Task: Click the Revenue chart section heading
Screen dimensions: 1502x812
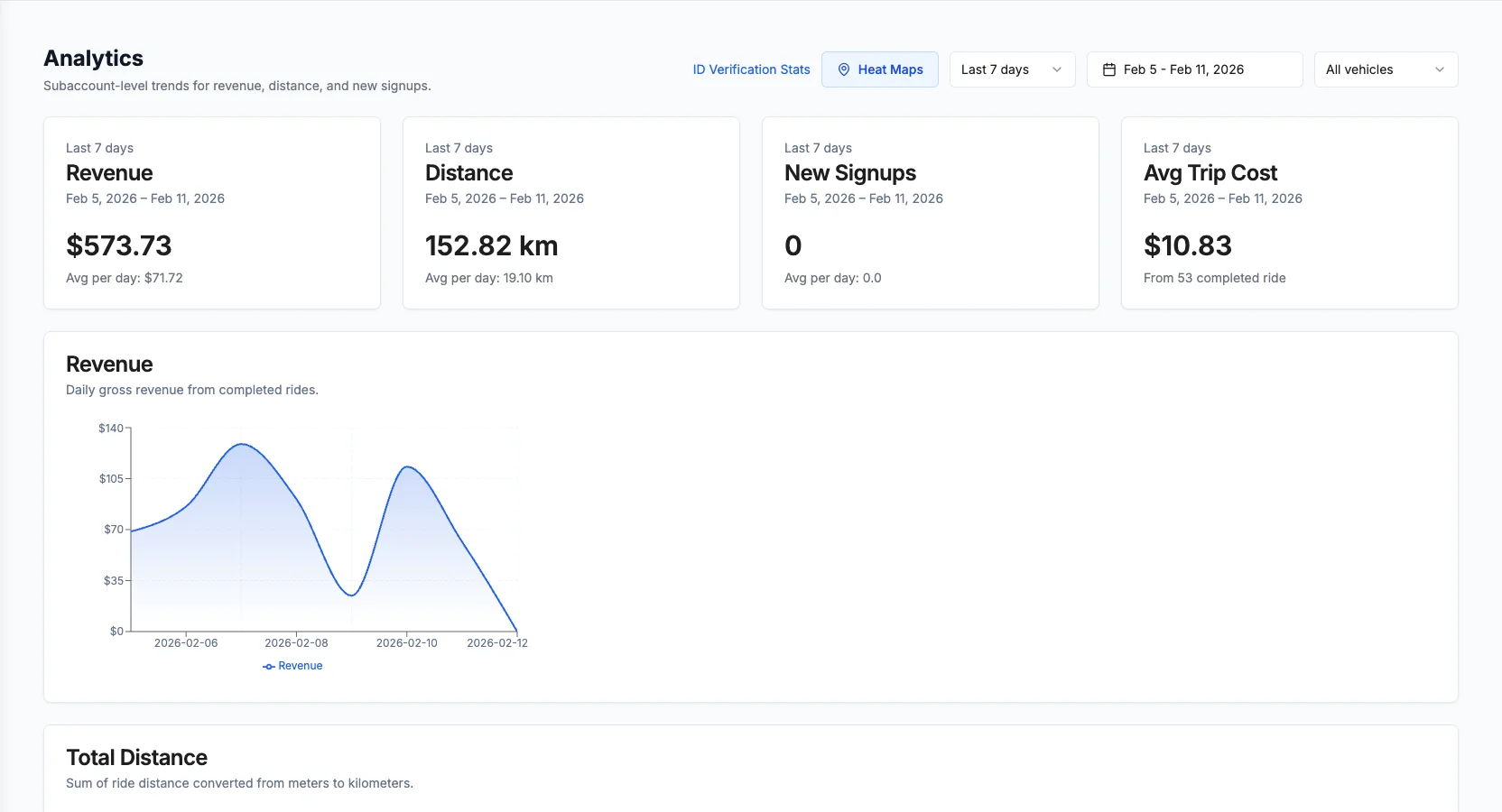Action: (109, 364)
